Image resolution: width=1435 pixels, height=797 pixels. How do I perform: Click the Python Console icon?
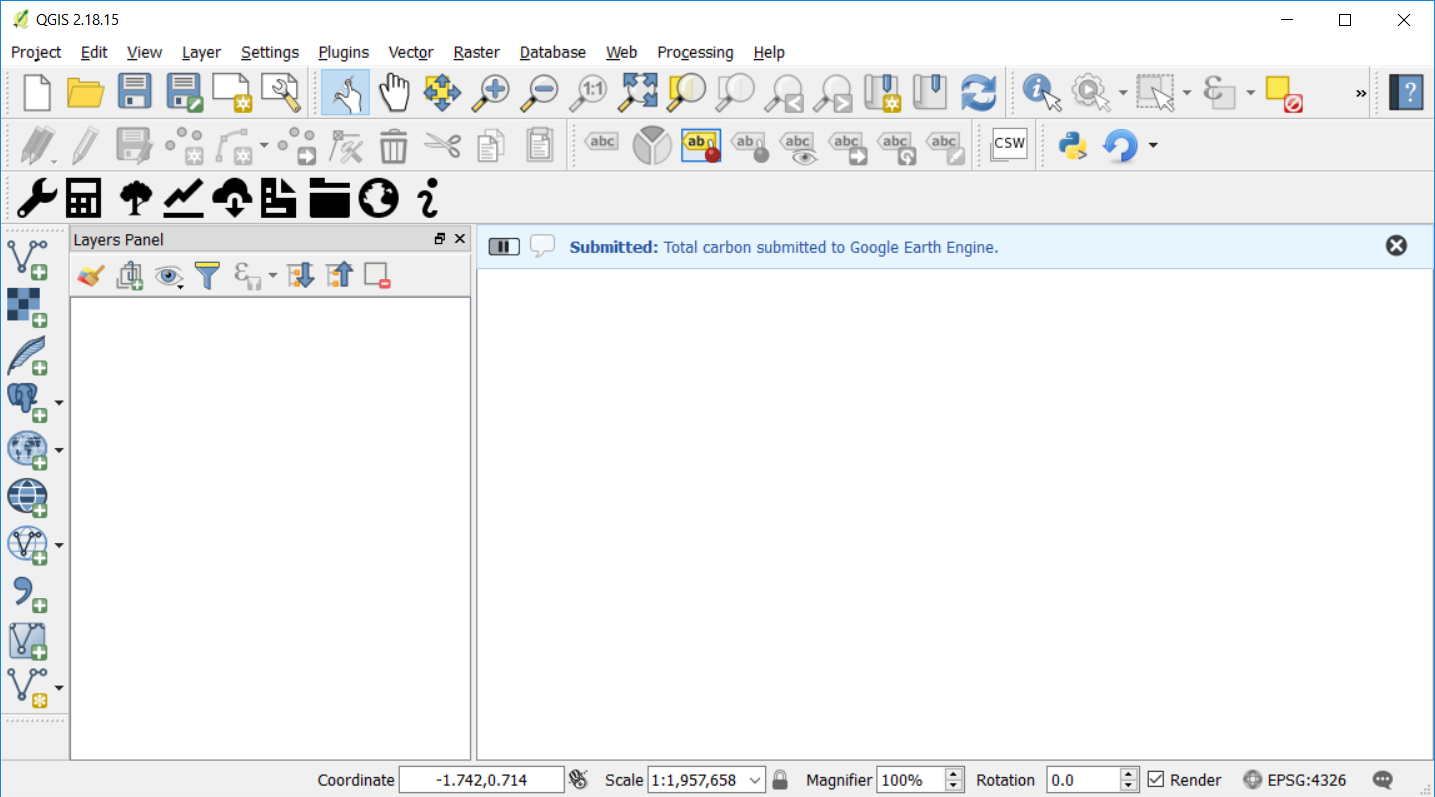tap(1072, 146)
